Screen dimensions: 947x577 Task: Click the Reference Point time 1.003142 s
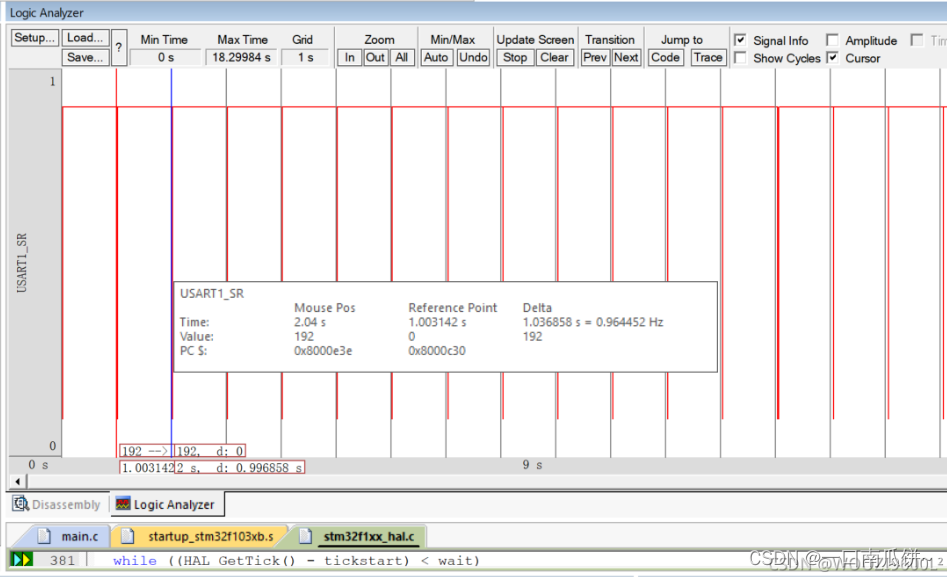point(437,322)
